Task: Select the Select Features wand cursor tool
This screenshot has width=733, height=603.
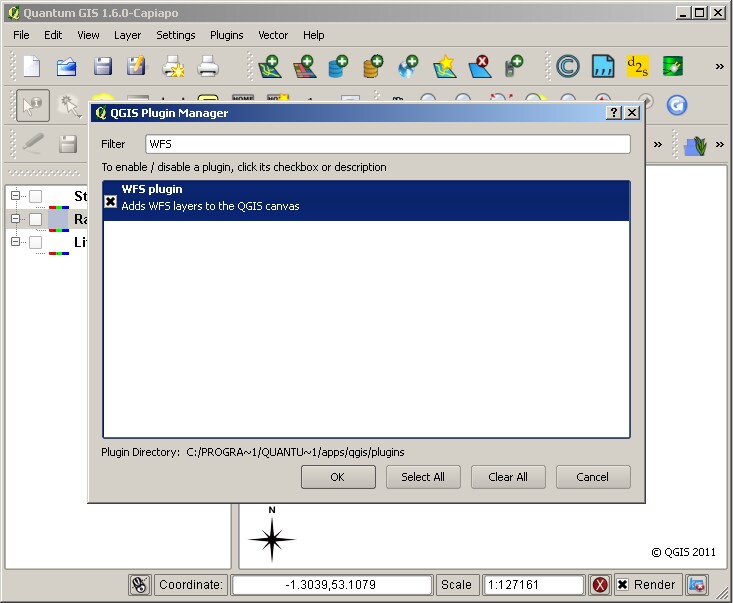Action: pyautogui.click(x=69, y=106)
